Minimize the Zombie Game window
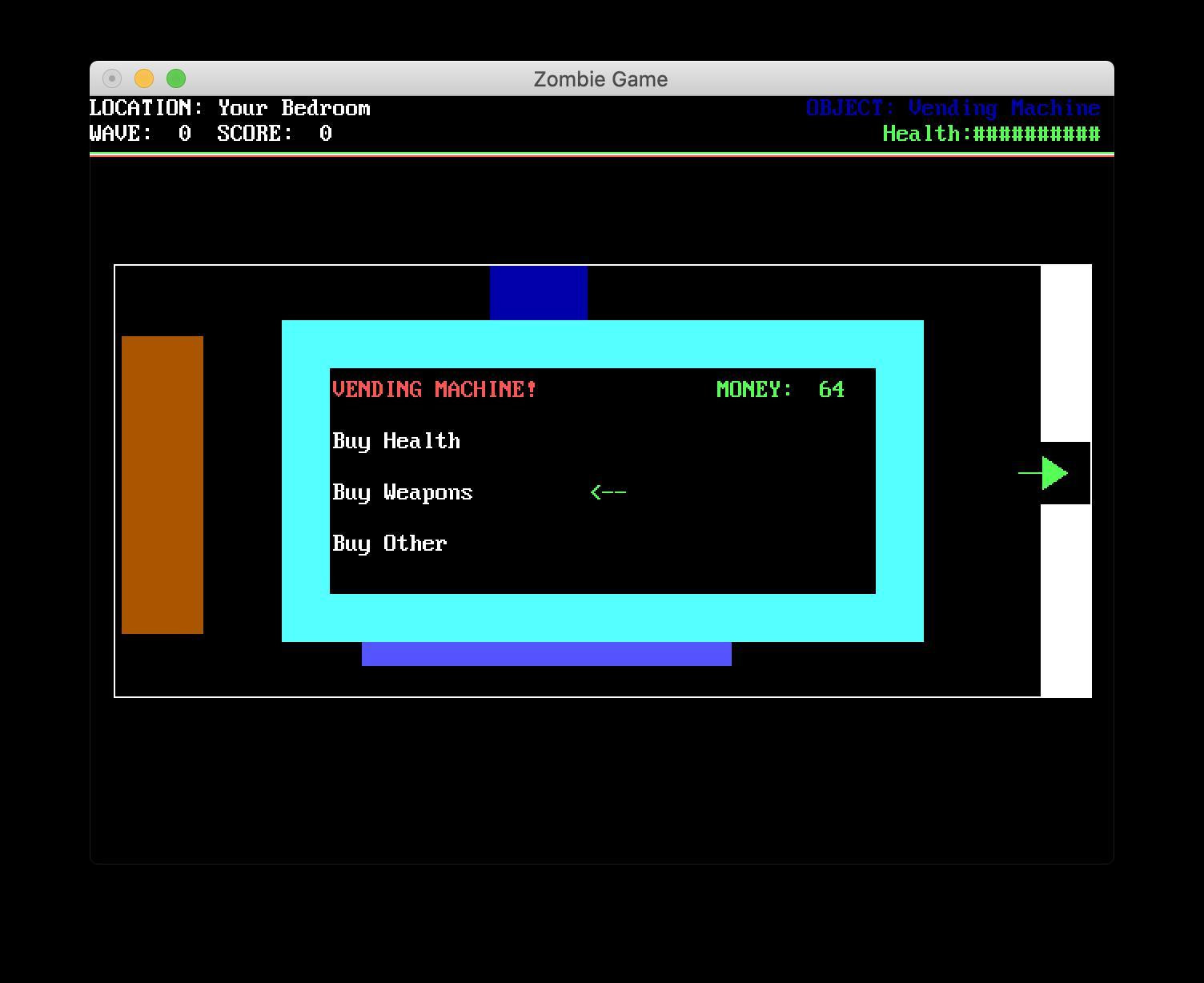1204x983 pixels. pyautogui.click(x=144, y=78)
